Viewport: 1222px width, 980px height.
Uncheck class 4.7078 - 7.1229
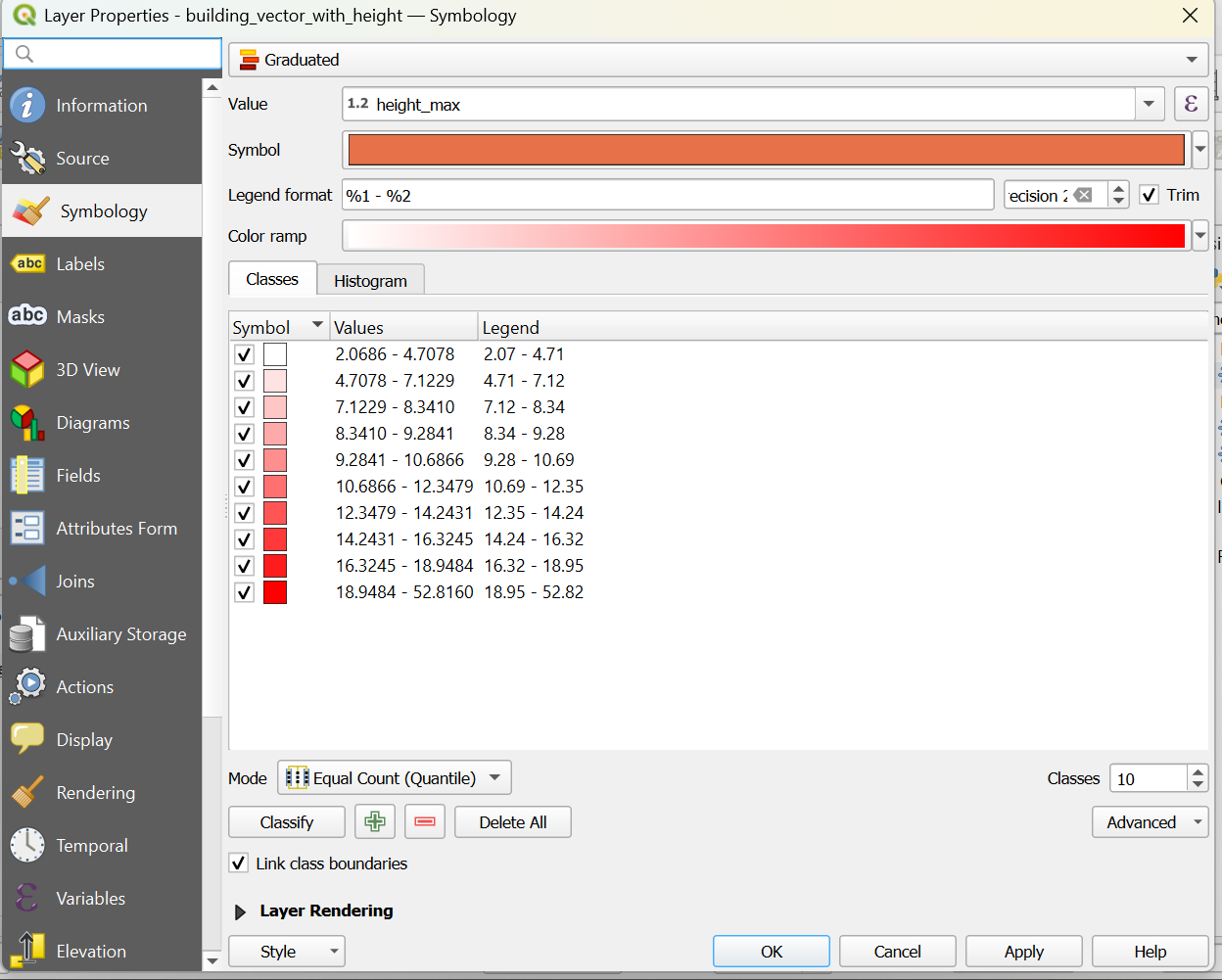tap(244, 381)
